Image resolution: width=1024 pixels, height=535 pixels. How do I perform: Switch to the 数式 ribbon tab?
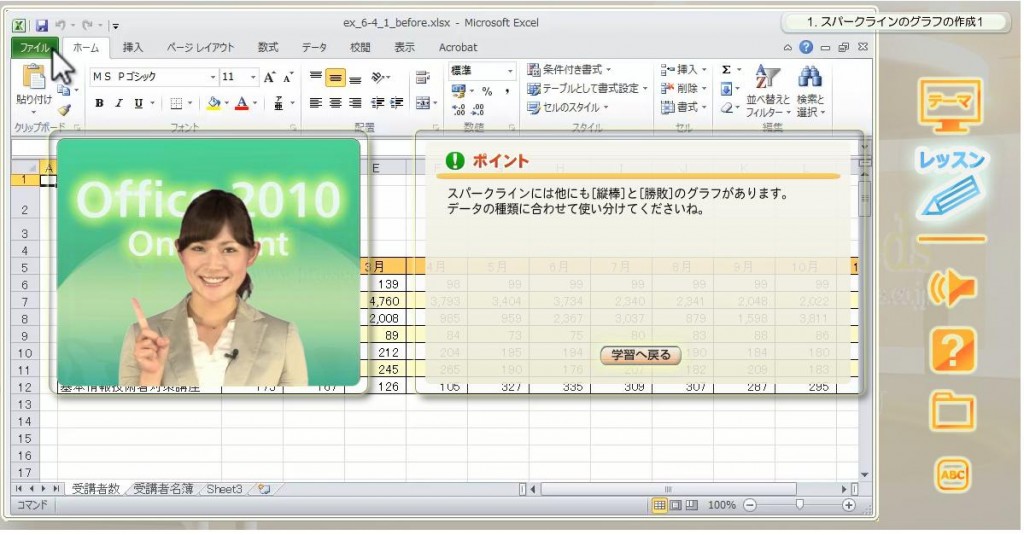[268, 48]
